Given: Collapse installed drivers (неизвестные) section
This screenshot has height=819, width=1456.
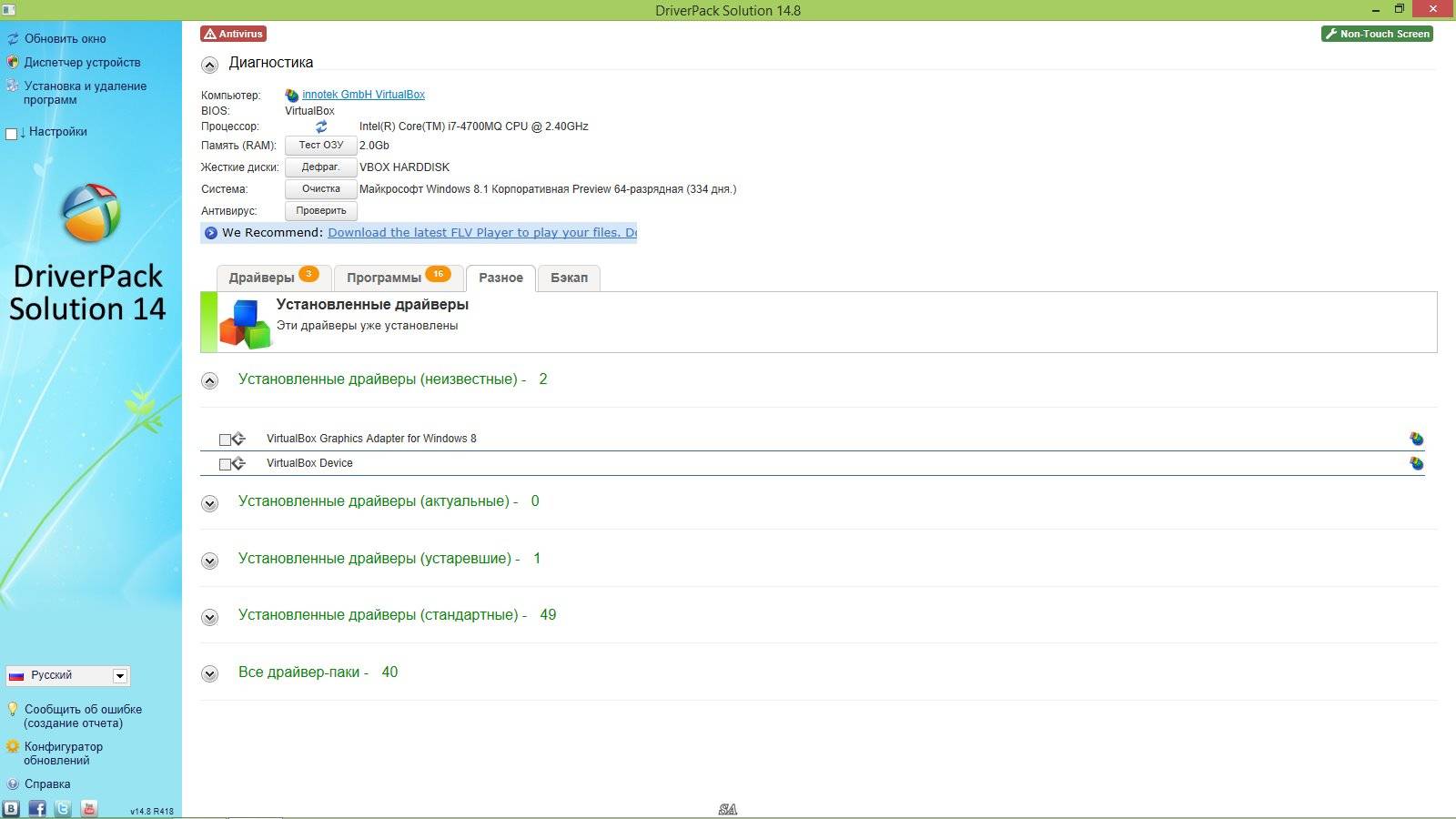Looking at the screenshot, I should pyautogui.click(x=210, y=381).
